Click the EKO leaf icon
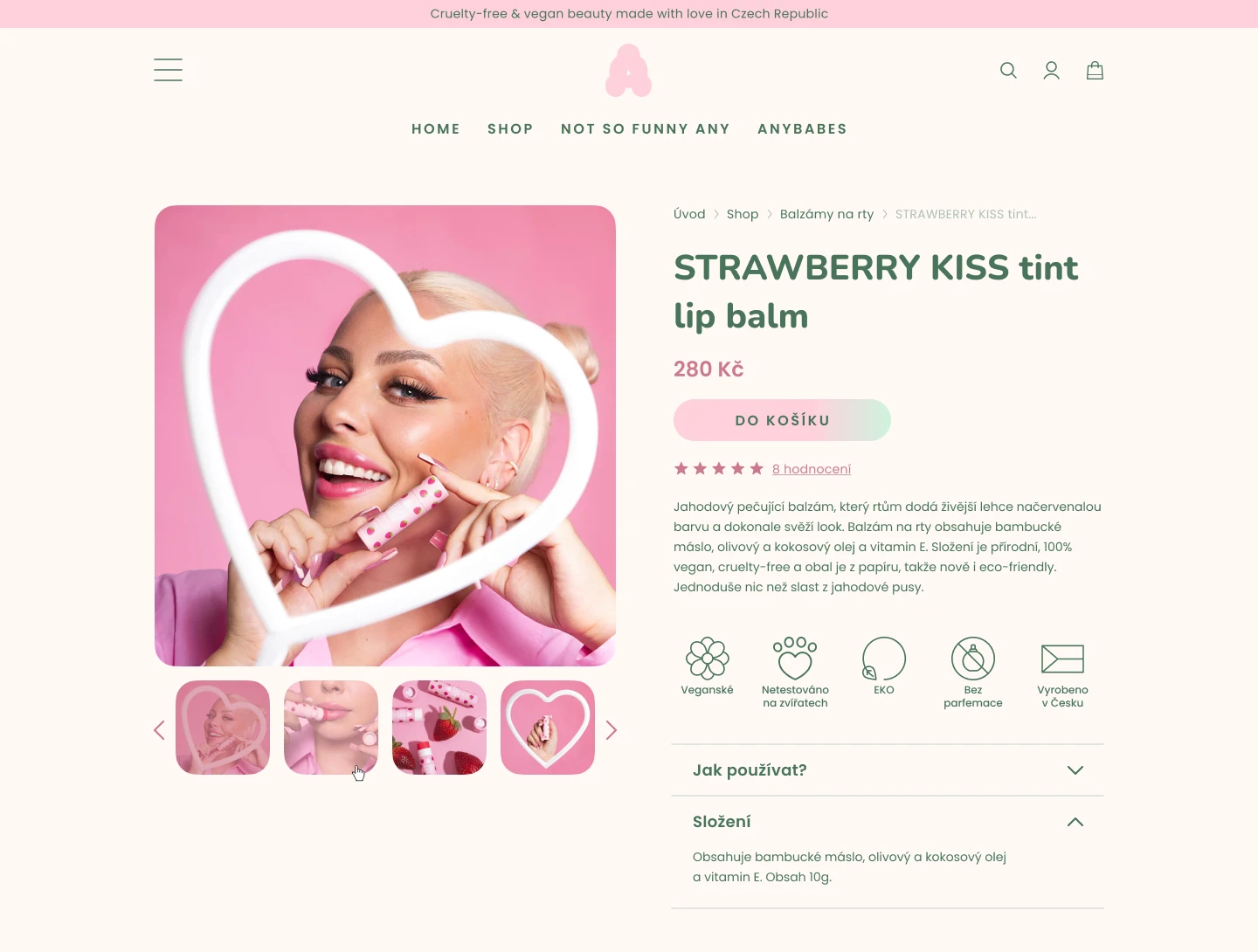Image resolution: width=1258 pixels, height=952 pixels. (x=883, y=659)
